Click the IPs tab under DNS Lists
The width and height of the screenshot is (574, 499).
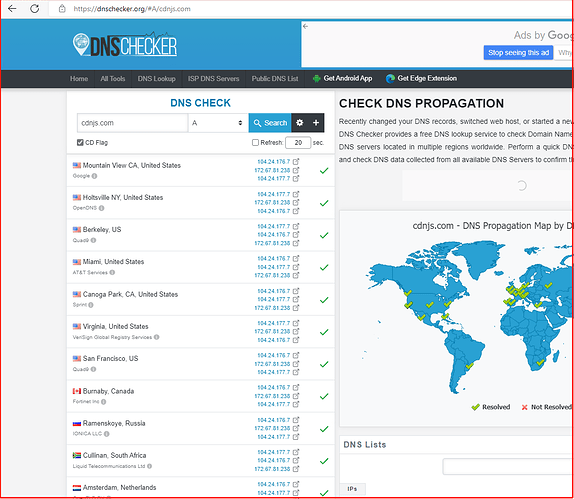click(x=352, y=489)
